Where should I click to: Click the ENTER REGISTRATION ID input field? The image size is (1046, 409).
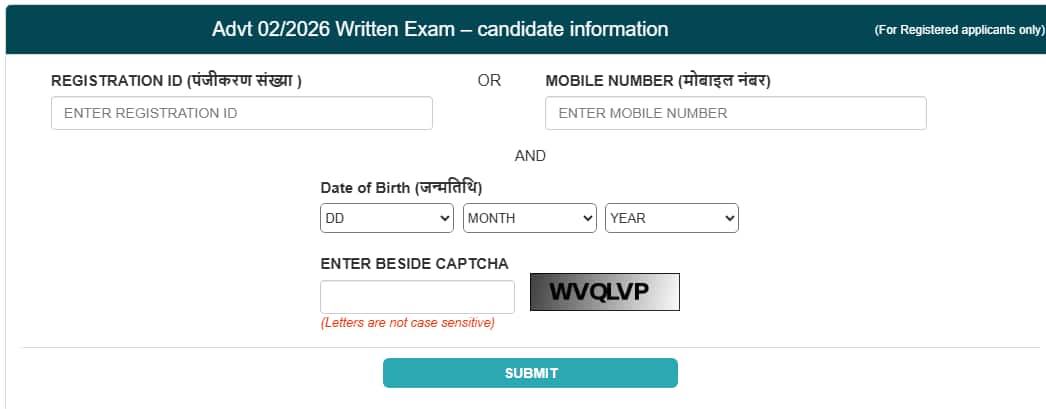[241, 113]
